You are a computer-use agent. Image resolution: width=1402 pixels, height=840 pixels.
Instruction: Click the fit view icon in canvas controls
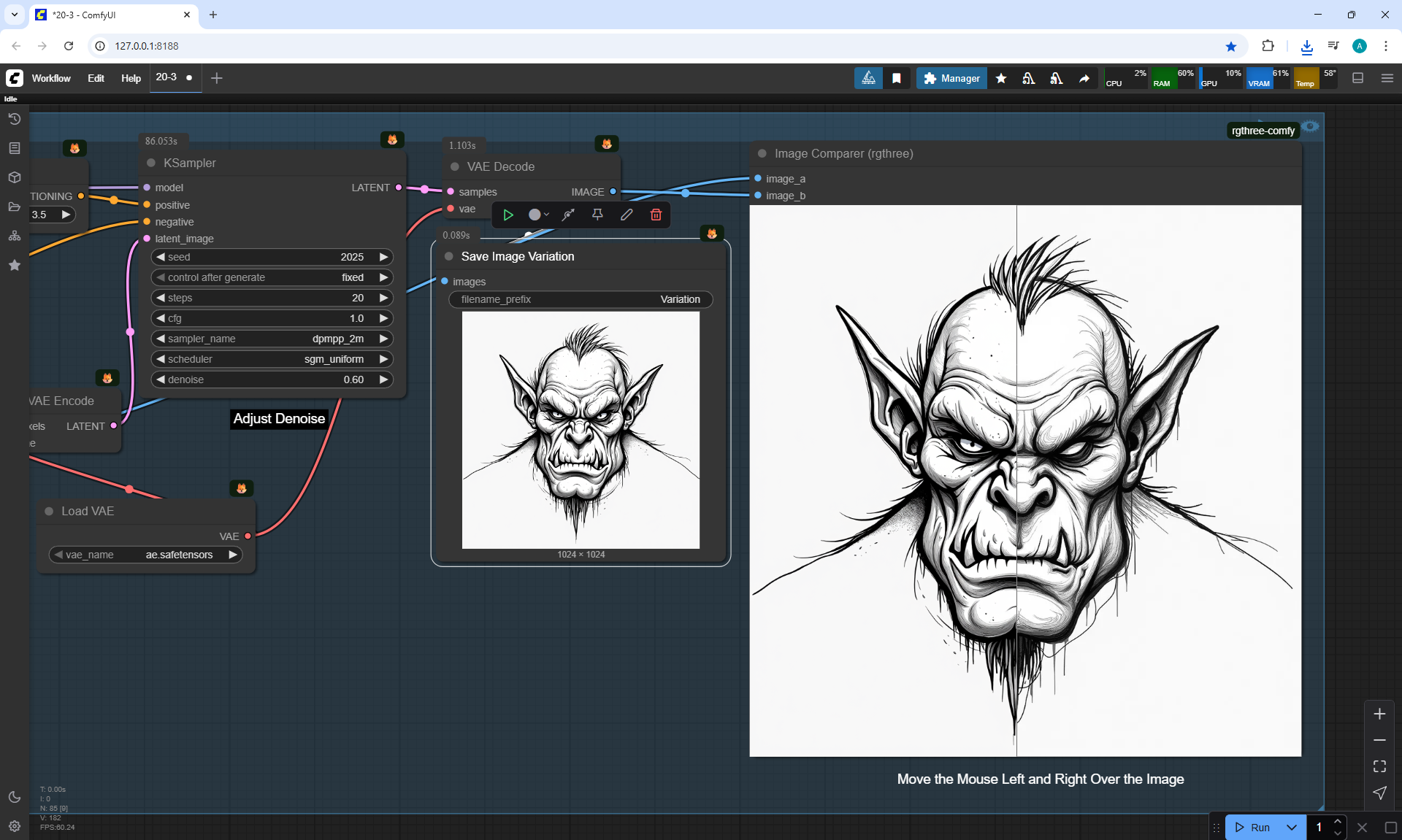(x=1379, y=766)
